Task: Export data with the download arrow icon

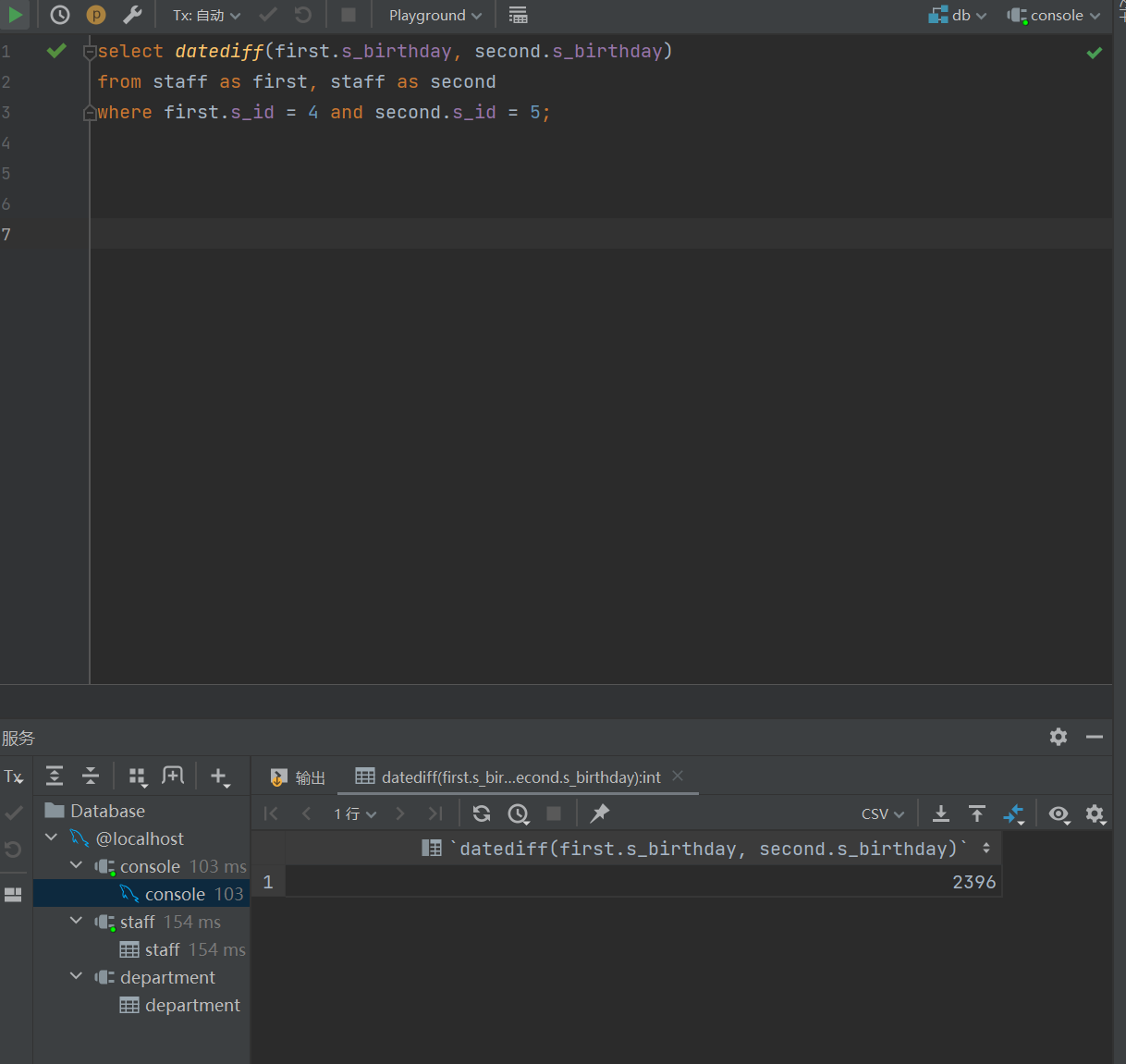Action: [941, 813]
